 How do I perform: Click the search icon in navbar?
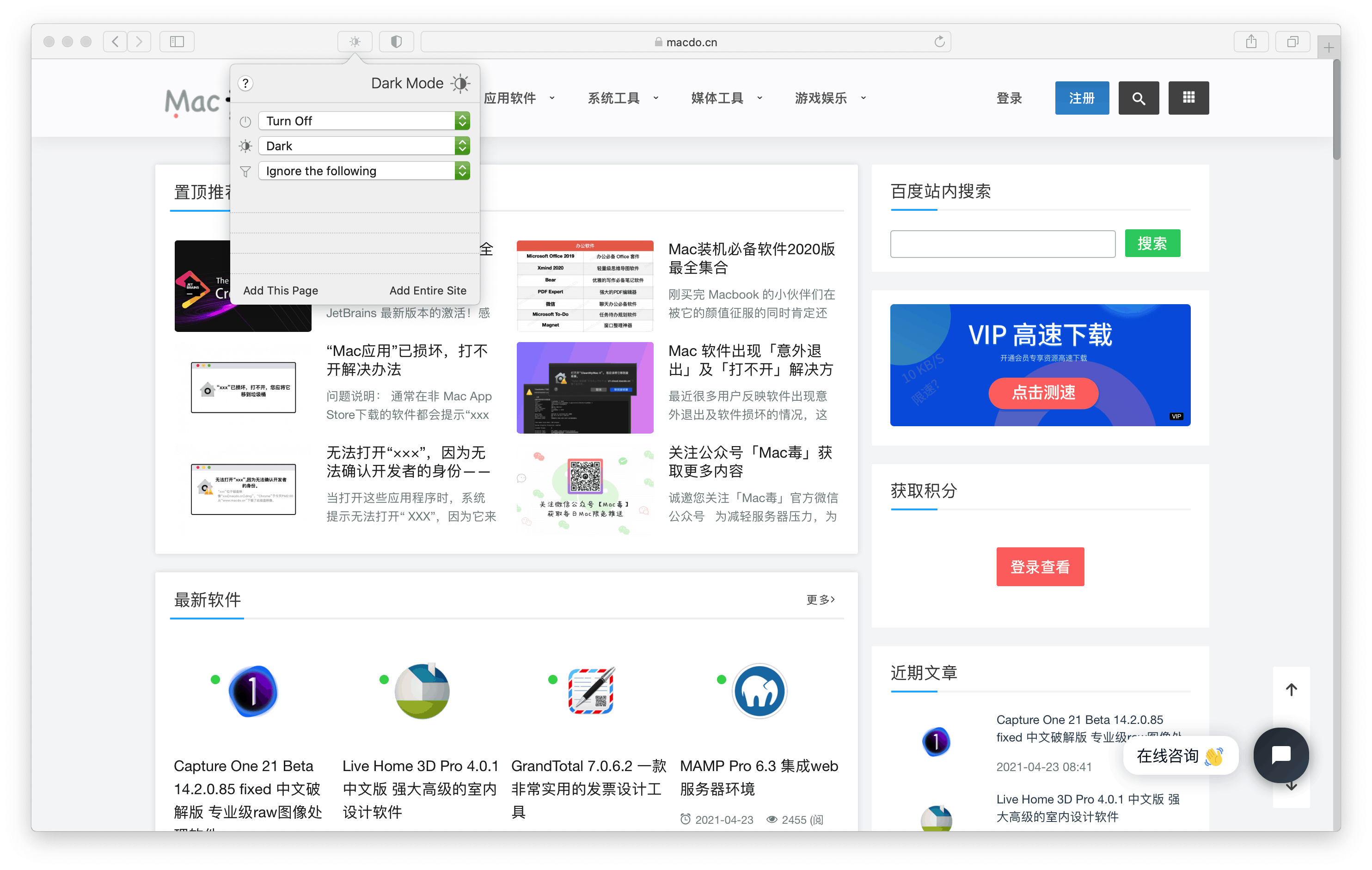(1140, 97)
